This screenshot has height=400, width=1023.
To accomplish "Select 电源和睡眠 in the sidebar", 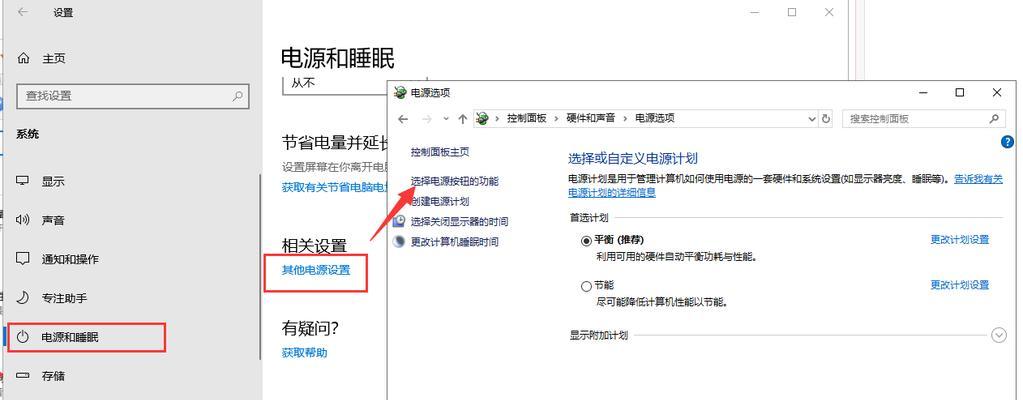I will pos(70,337).
